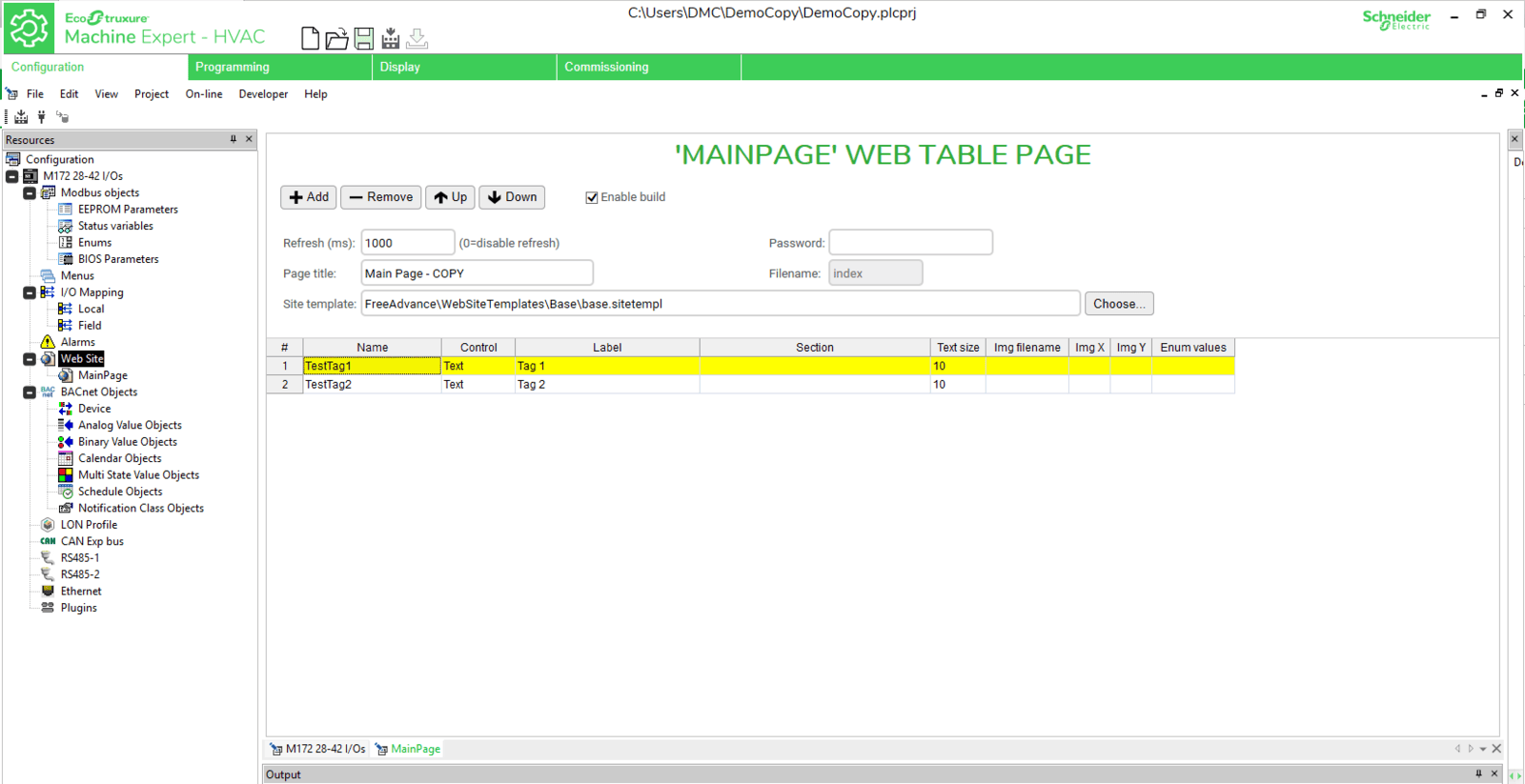The width and height of the screenshot is (1525, 784).
Task: Click the Build configuration icon in header
Action: point(390,38)
